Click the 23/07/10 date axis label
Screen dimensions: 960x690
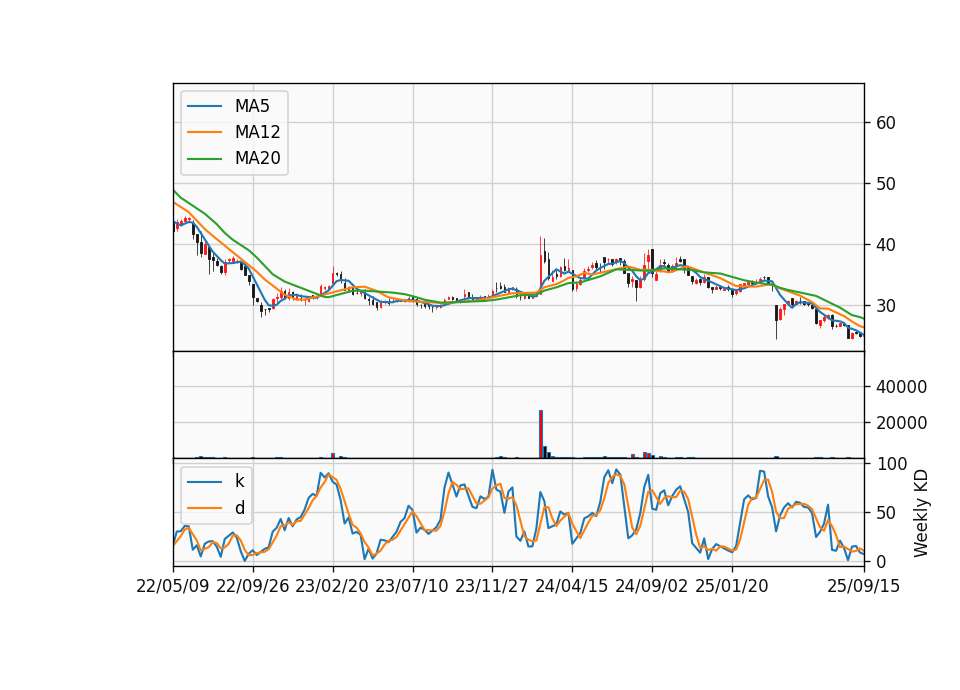(x=412, y=586)
